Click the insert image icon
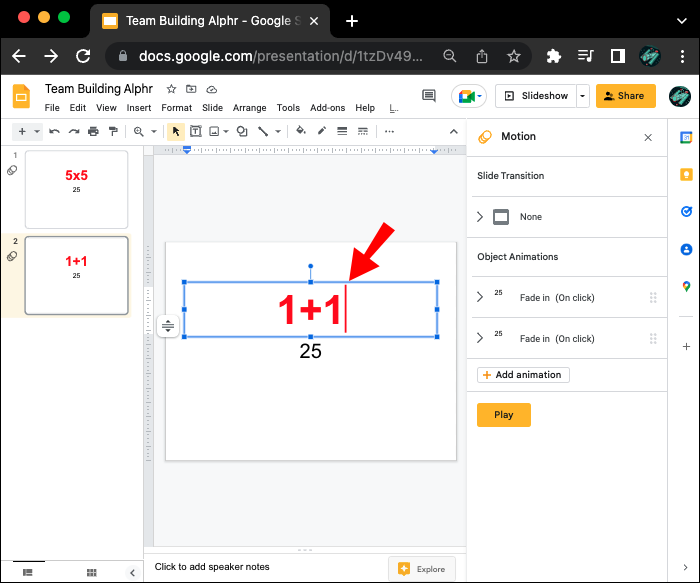 point(214,131)
